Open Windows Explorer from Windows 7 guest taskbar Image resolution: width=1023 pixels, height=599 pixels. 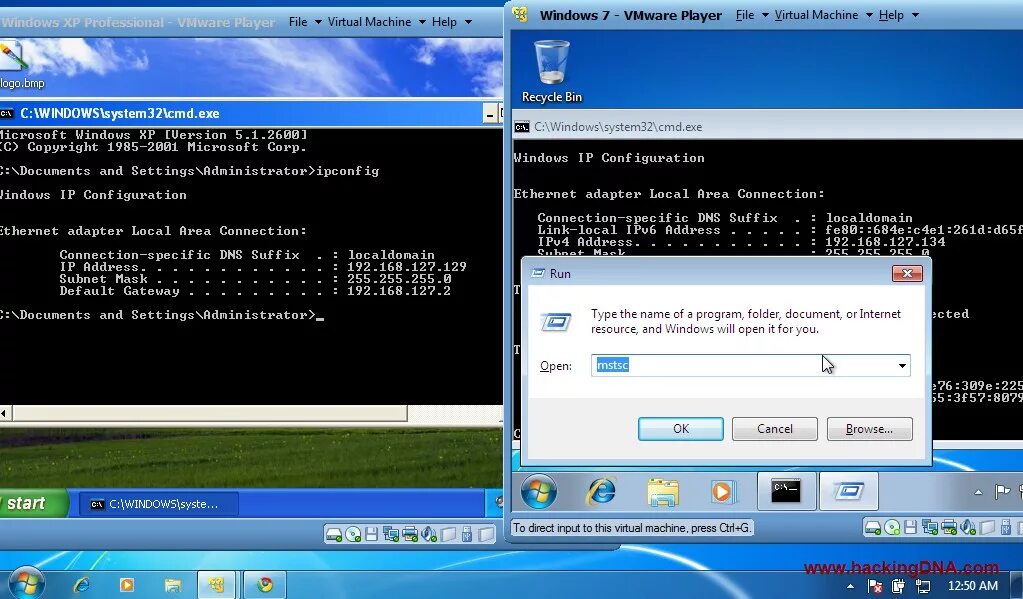[663, 491]
